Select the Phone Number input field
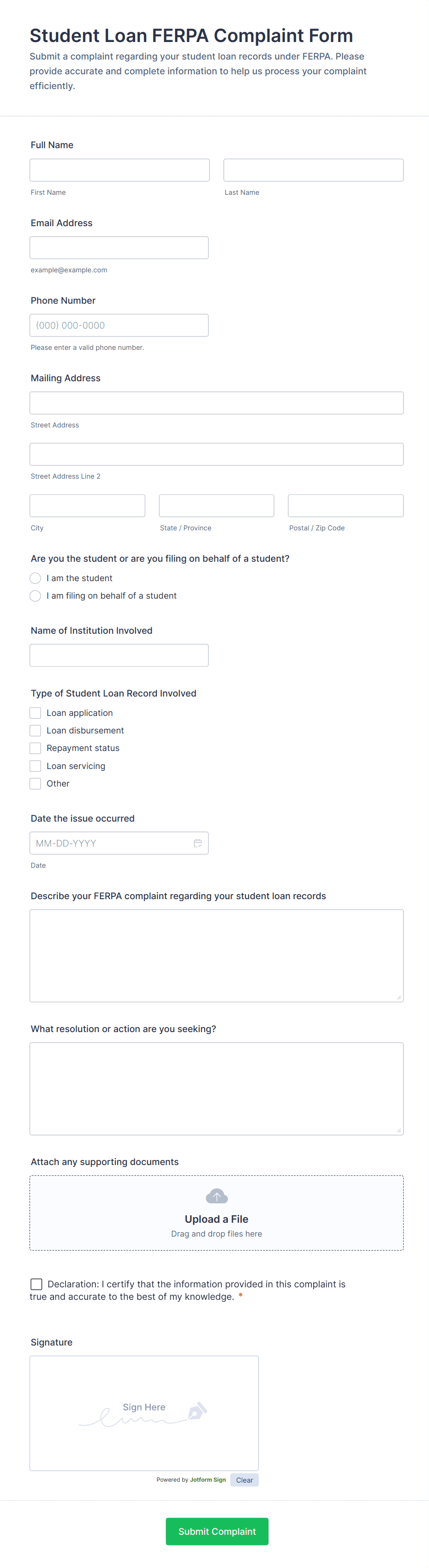 tap(119, 325)
